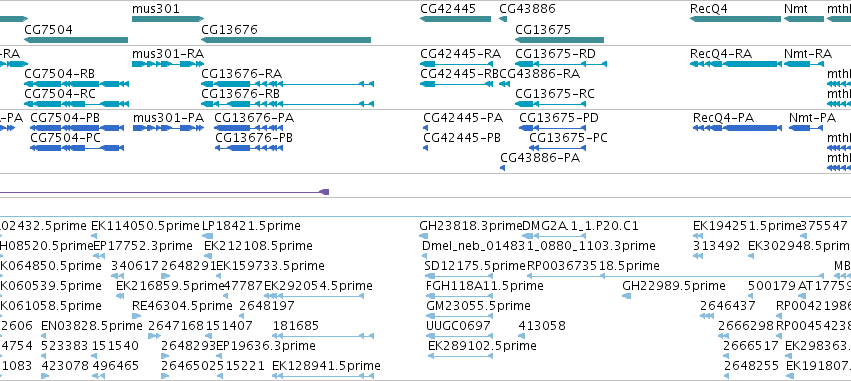The width and height of the screenshot is (851, 381).
Task: Select the mus301 gene bar
Action: point(168,19)
